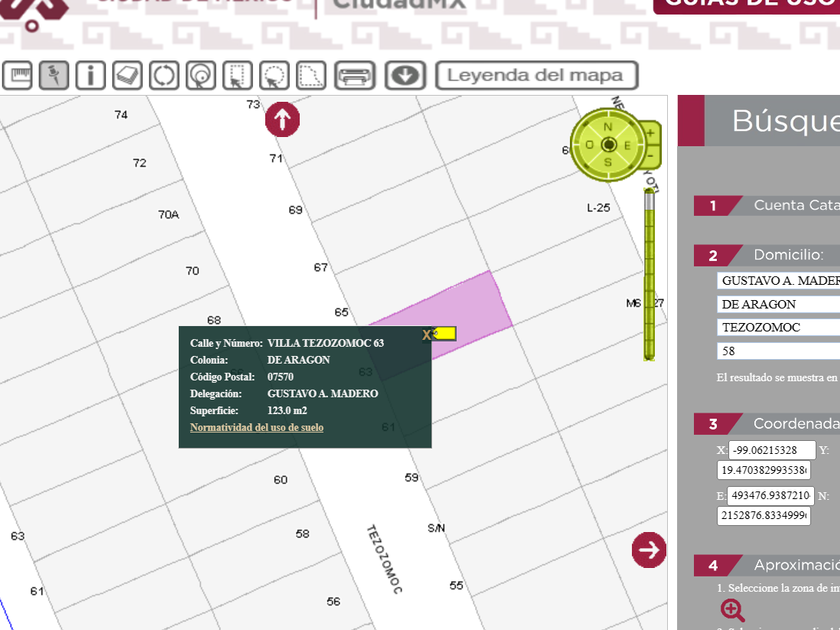Close the parcel info popup
The width and height of the screenshot is (840, 630).
[428, 334]
